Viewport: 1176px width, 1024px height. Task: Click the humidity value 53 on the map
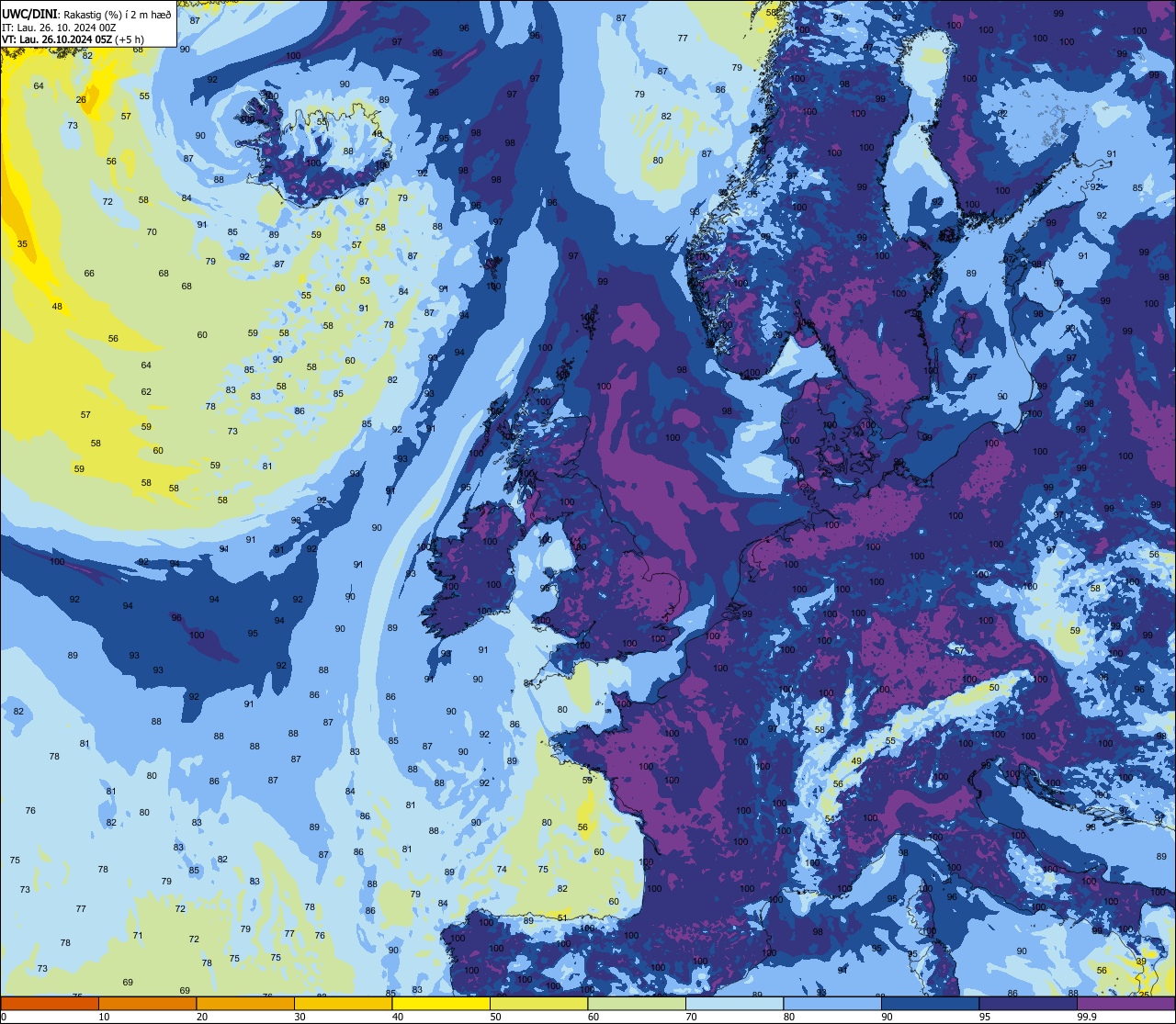[x=365, y=281]
